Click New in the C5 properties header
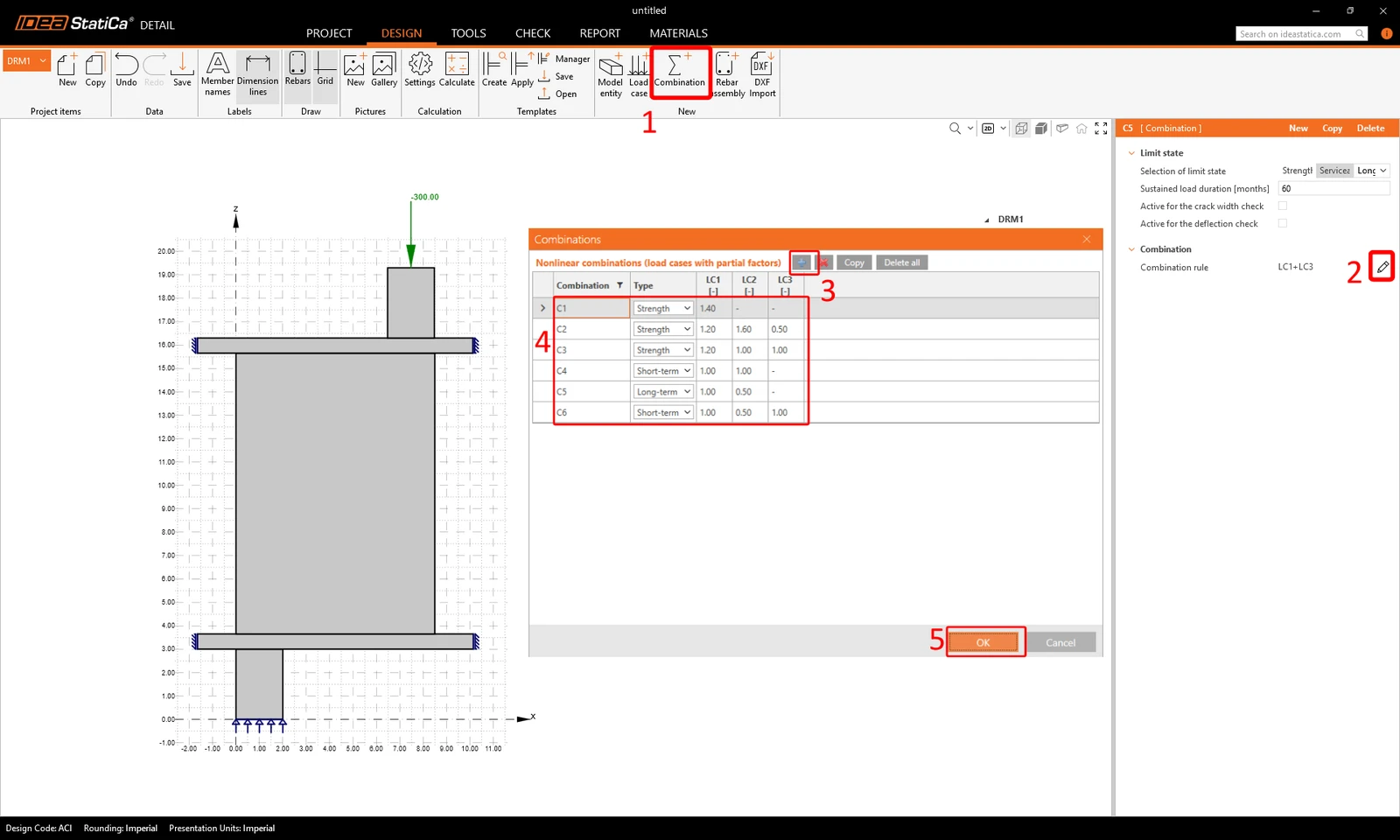The image size is (1400, 840). tap(1298, 128)
